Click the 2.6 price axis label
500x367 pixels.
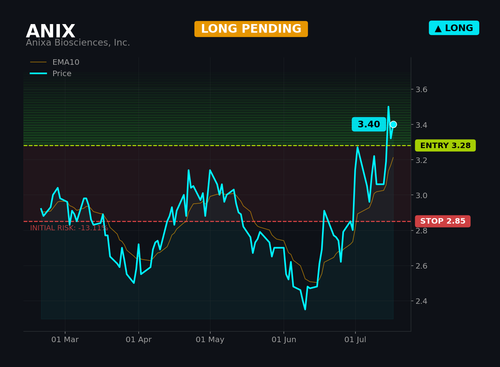click(421, 266)
